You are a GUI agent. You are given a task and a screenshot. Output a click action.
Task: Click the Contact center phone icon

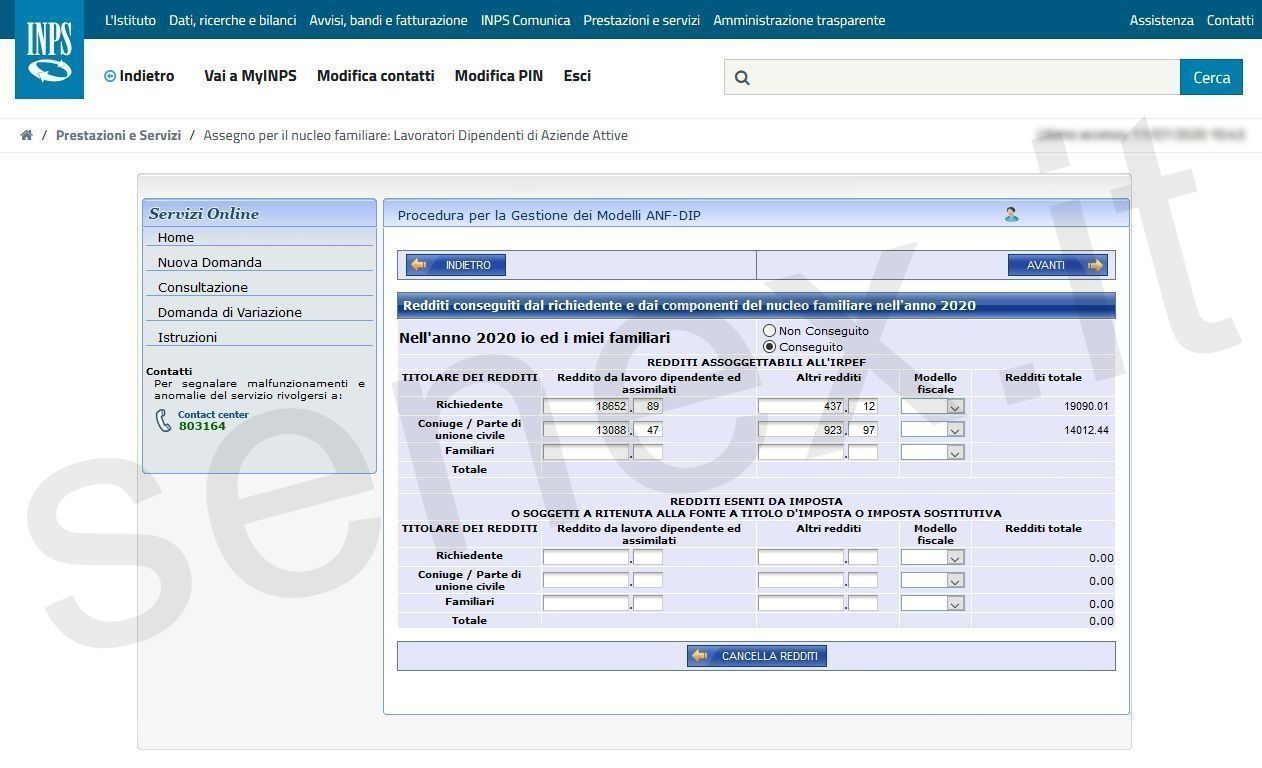coord(164,420)
